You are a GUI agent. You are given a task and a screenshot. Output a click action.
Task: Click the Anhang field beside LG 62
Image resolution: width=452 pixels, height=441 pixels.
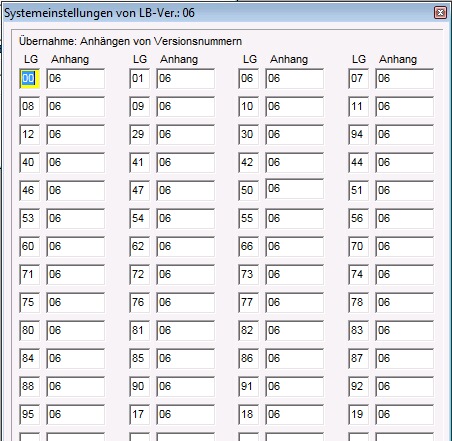pos(185,247)
